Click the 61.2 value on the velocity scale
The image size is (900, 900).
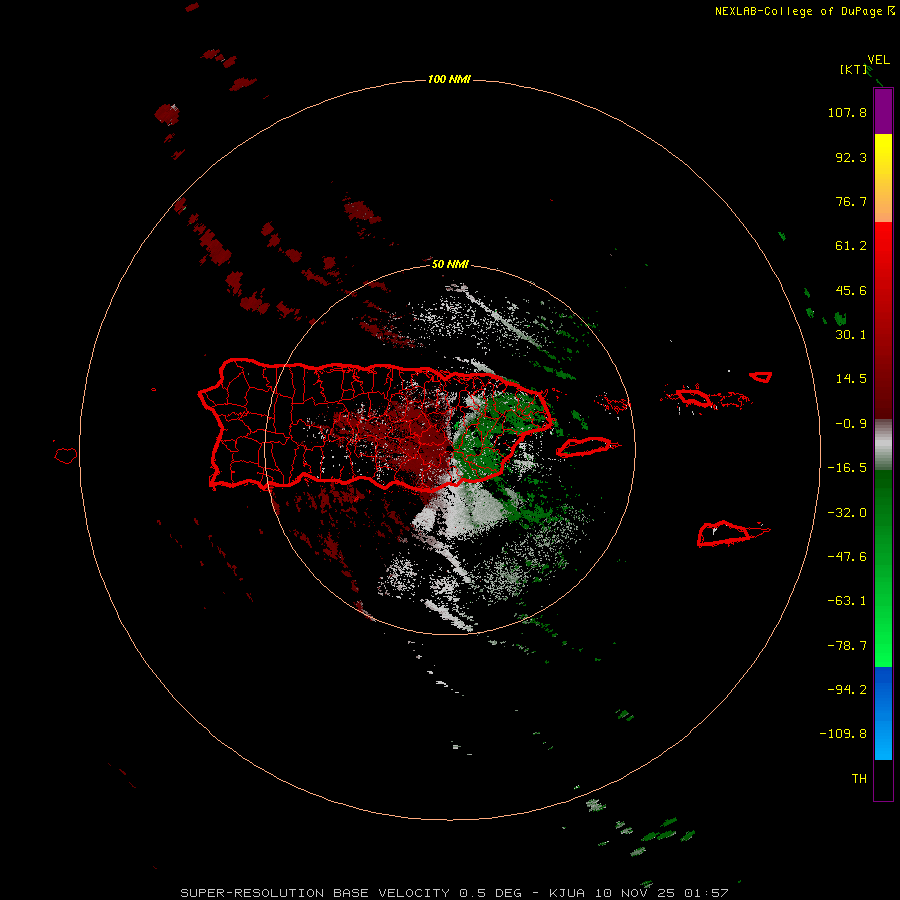pyautogui.click(x=851, y=246)
